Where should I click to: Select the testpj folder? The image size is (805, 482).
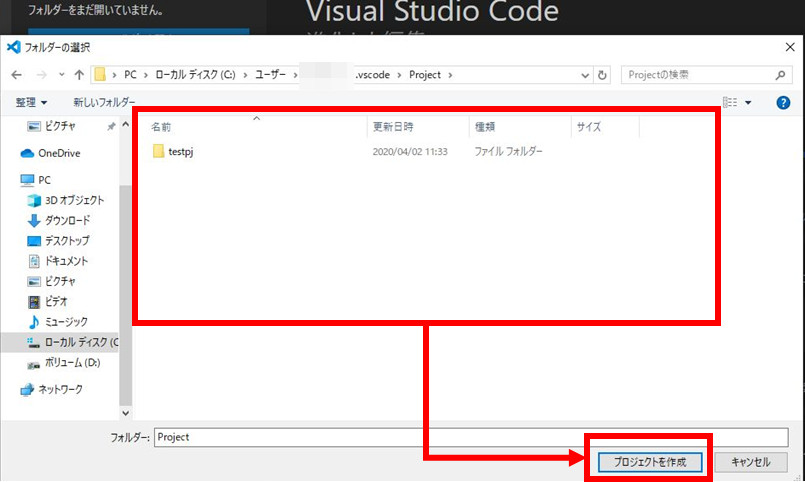[x=180, y=151]
